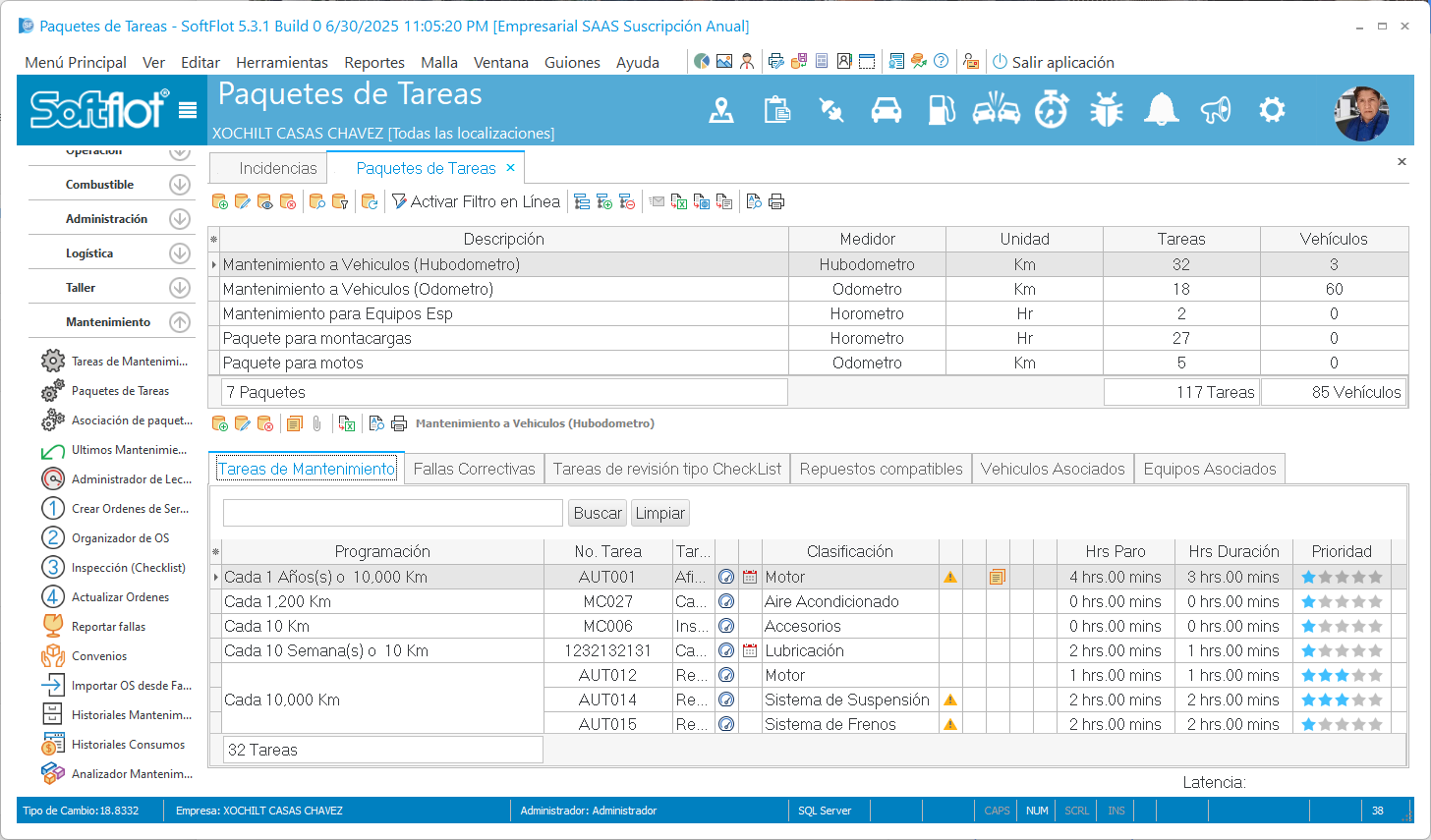Toggle the SoftFlot hamburger menu

click(188, 111)
